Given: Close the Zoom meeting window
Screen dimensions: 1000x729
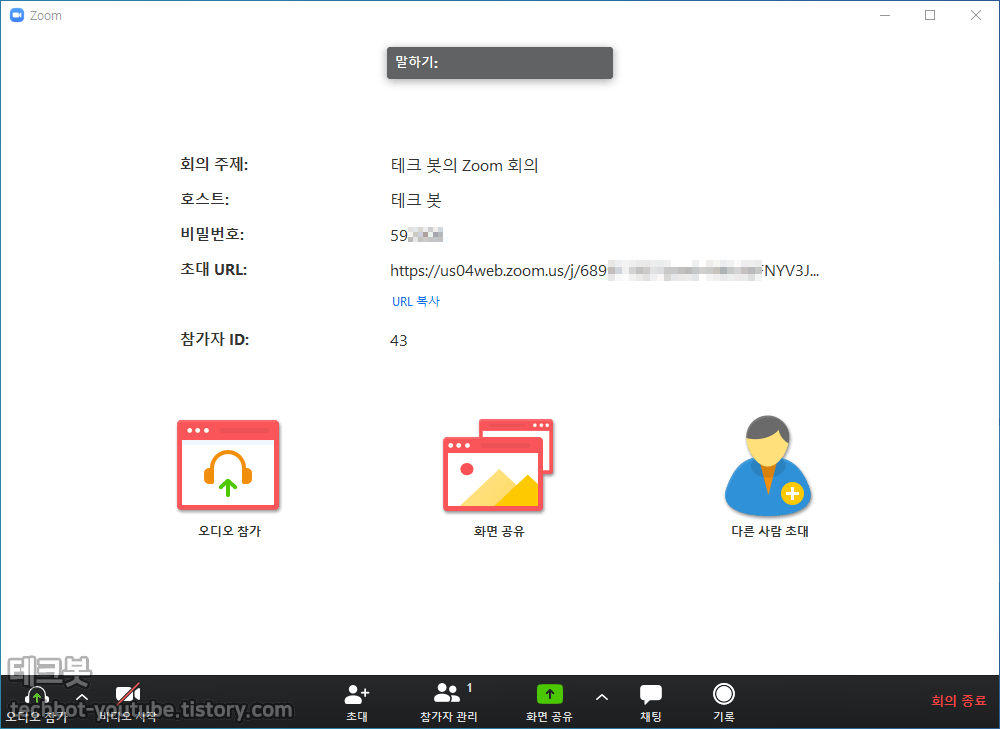Looking at the screenshot, I should 976,15.
